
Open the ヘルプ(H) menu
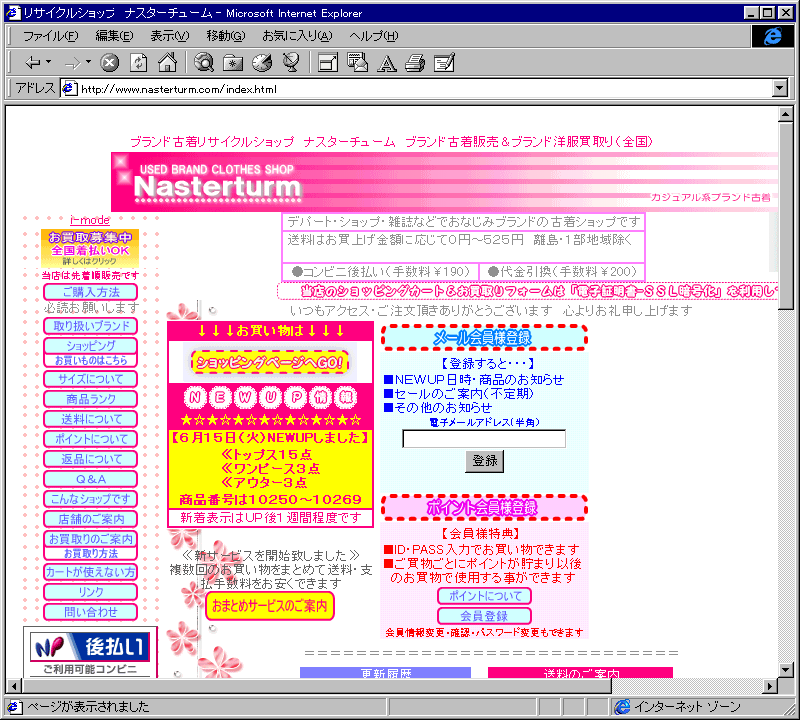pos(374,36)
